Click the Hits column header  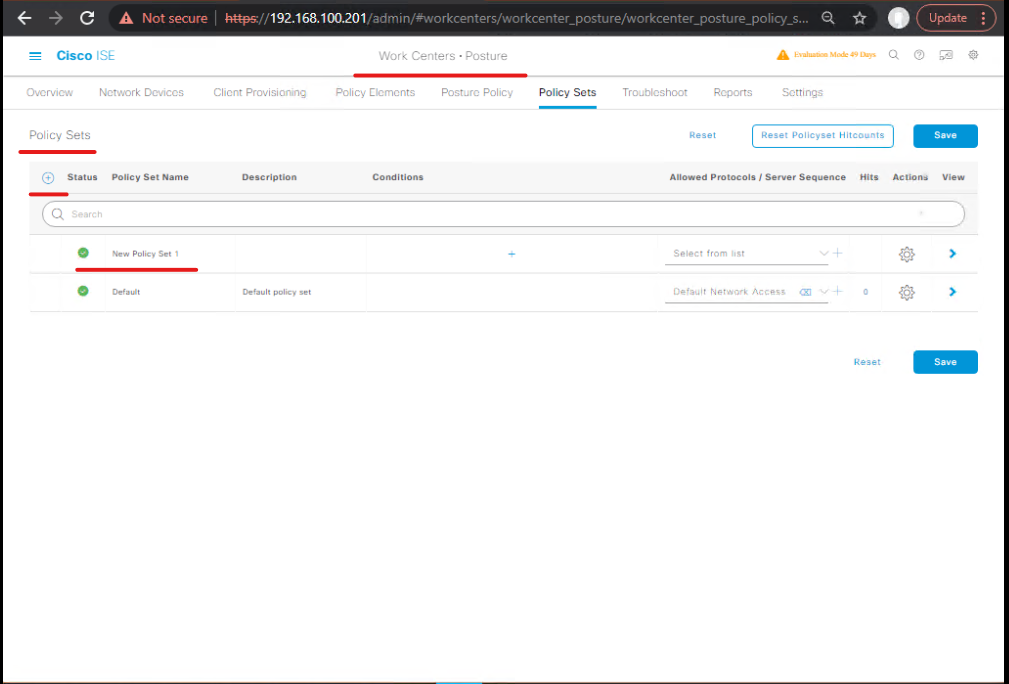click(x=869, y=178)
